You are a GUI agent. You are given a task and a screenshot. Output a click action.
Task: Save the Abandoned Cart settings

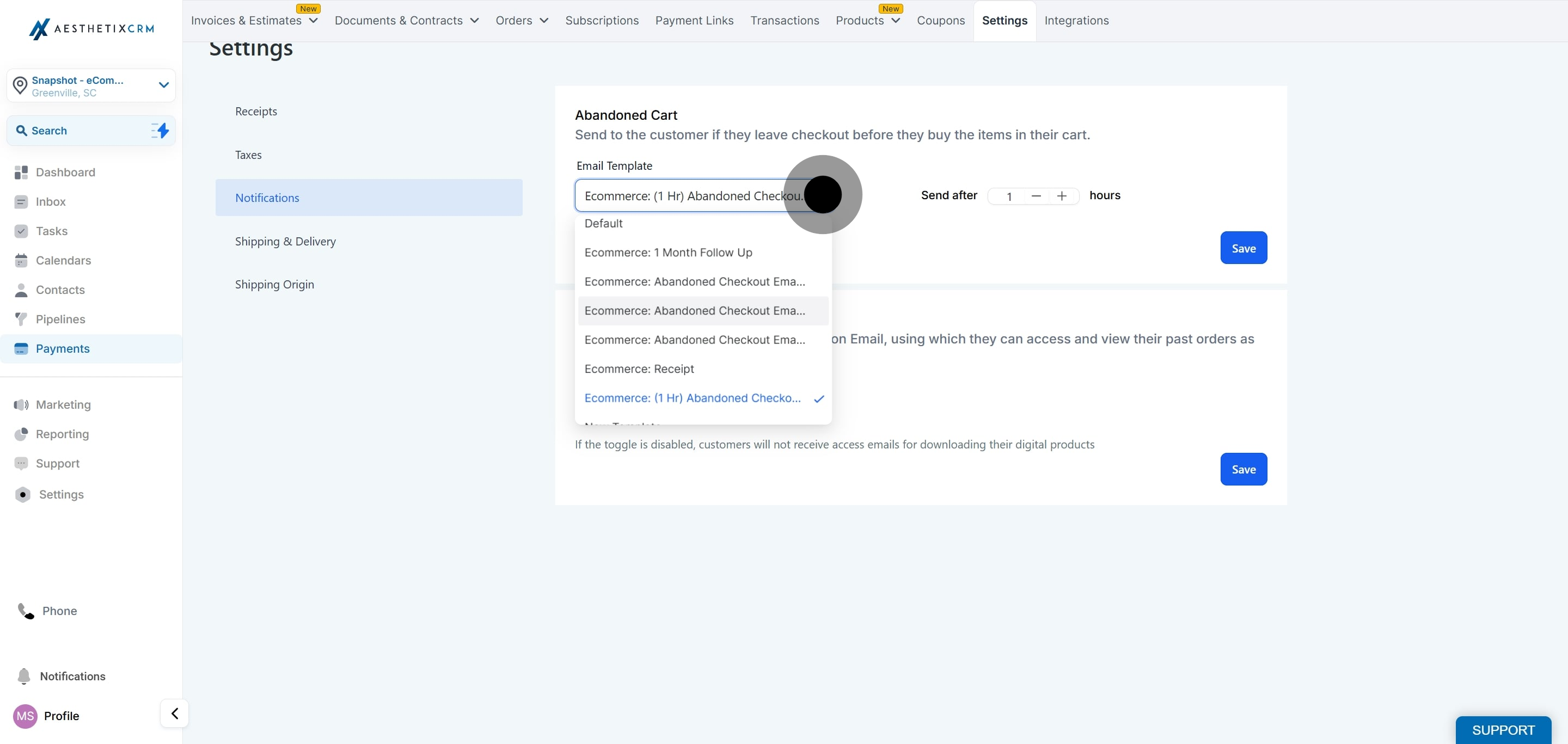pos(1244,248)
